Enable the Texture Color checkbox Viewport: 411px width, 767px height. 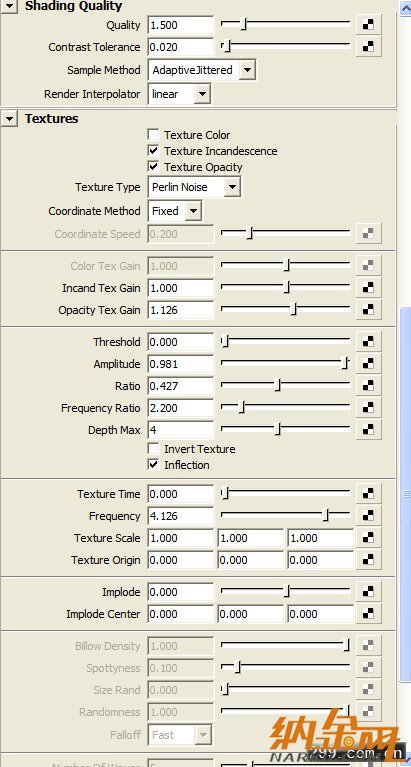(x=154, y=135)
